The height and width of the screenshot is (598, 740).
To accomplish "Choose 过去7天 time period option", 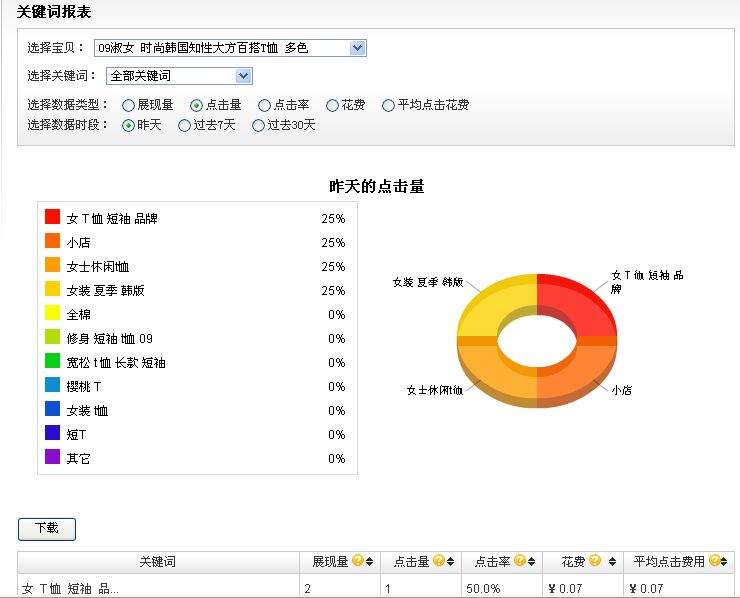I will coord(184,126).
